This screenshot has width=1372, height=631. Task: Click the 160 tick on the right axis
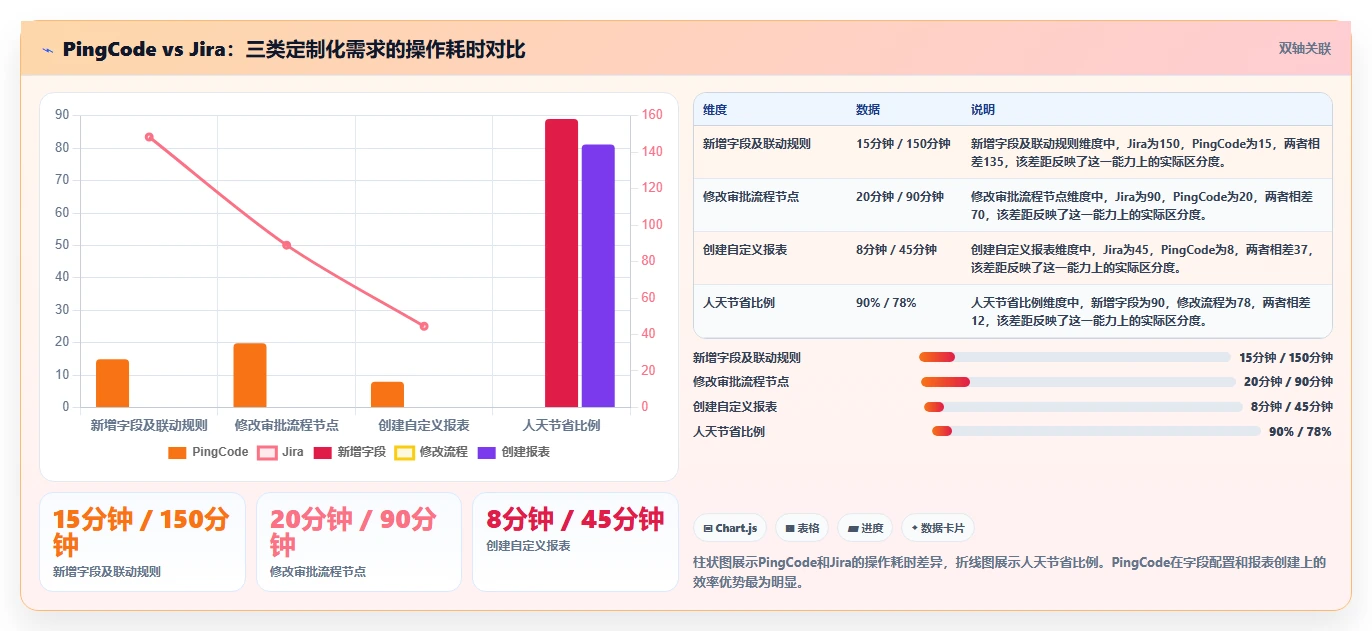click(651, 115)
